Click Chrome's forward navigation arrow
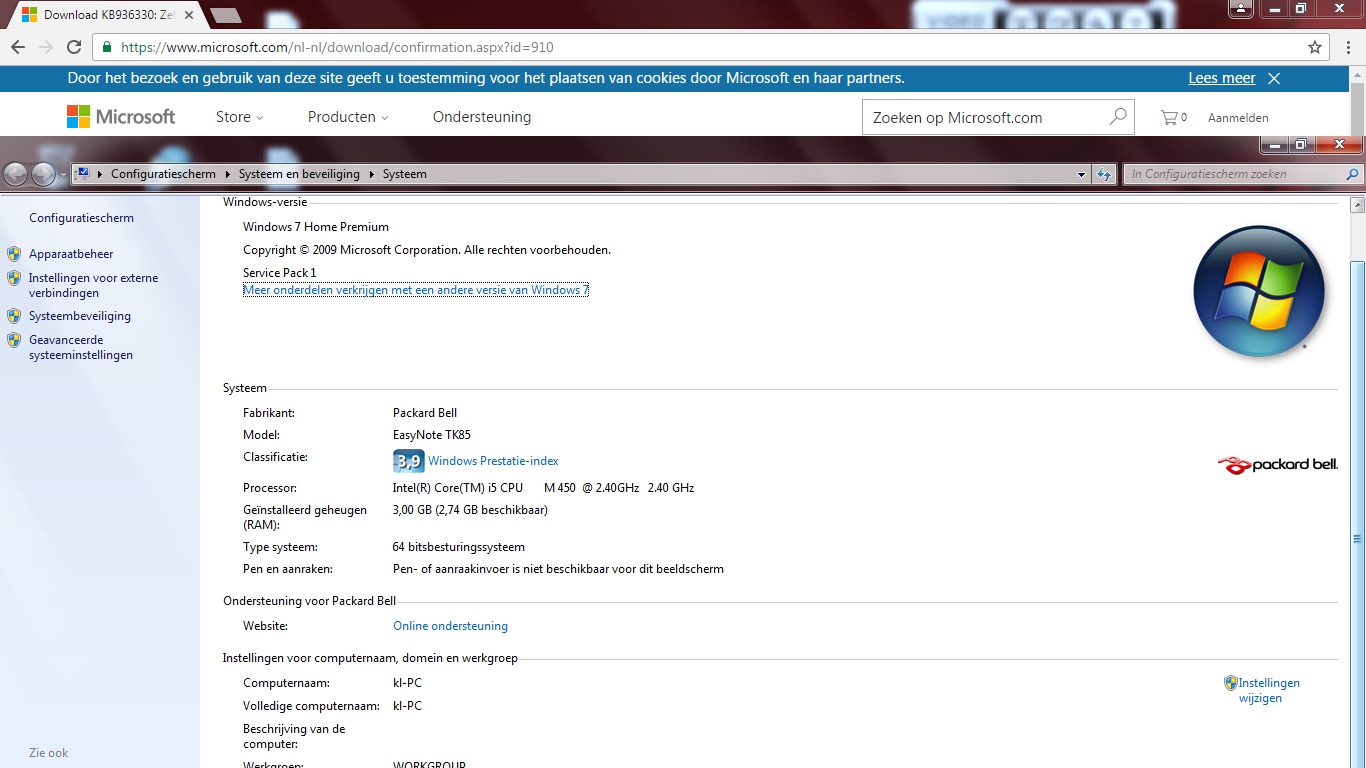Viewport: 1366px width, 768px height. 46,47
